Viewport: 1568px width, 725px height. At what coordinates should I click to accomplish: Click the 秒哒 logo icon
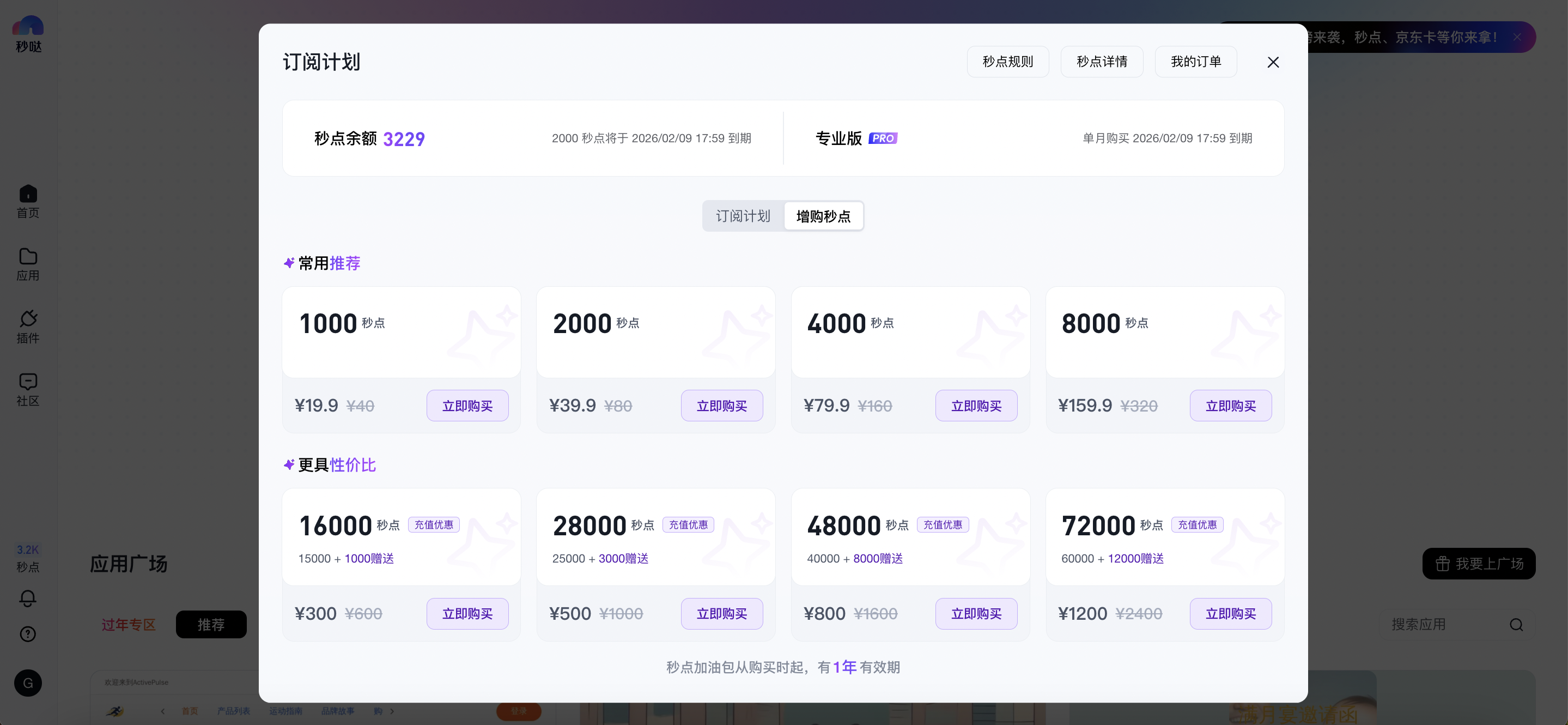coord(28,26)
